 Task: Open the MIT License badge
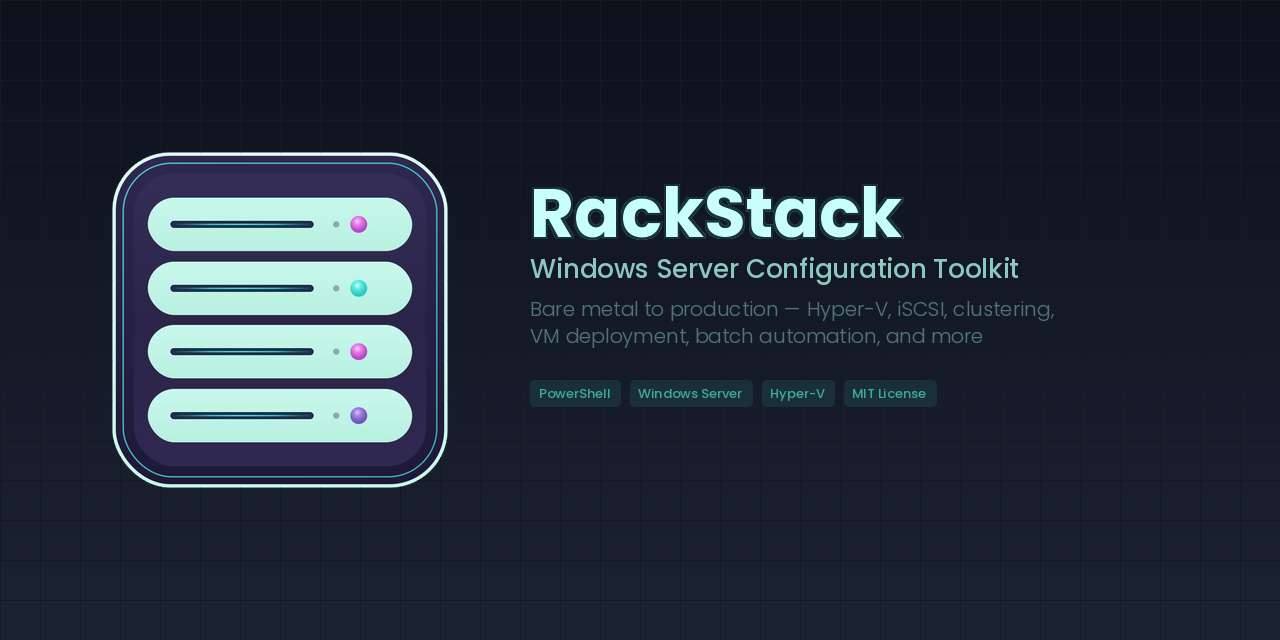890,393
